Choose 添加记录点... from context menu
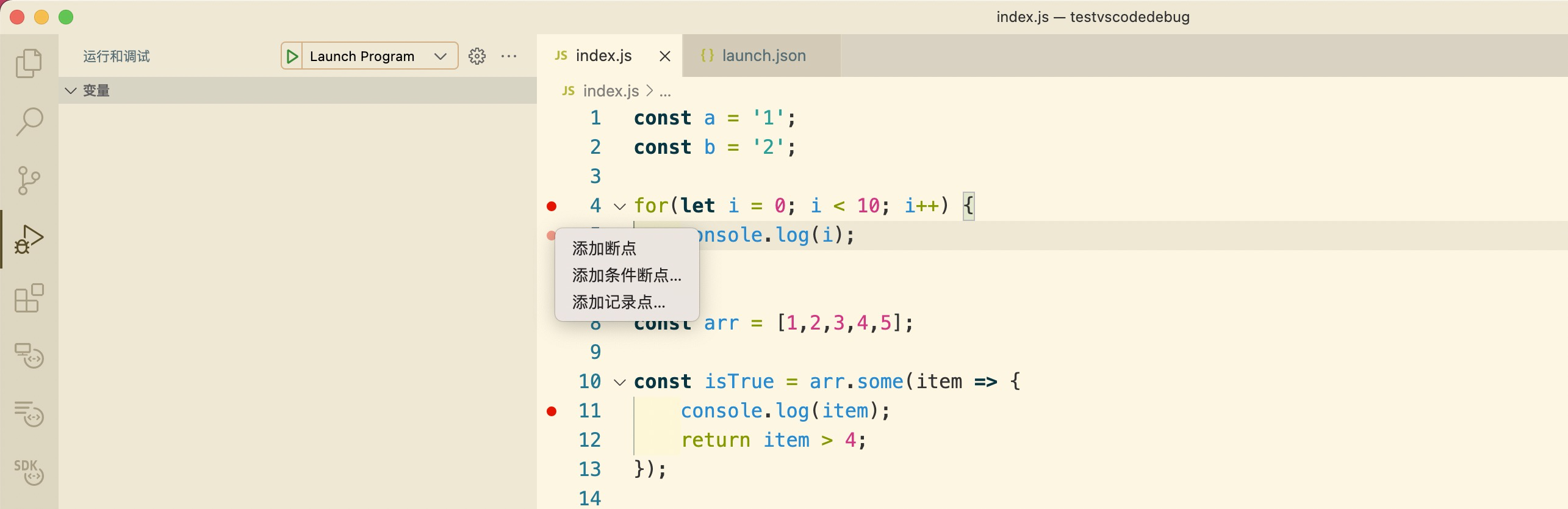 point(627,302)
